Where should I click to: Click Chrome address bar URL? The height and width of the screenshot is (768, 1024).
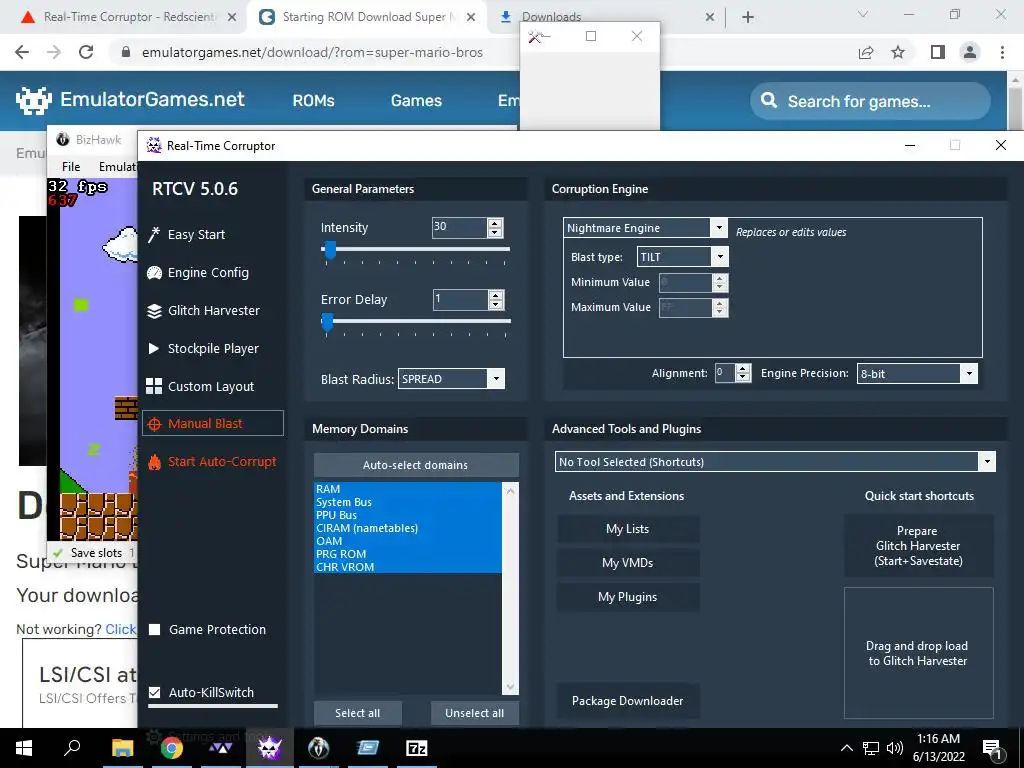click(312, 52)
